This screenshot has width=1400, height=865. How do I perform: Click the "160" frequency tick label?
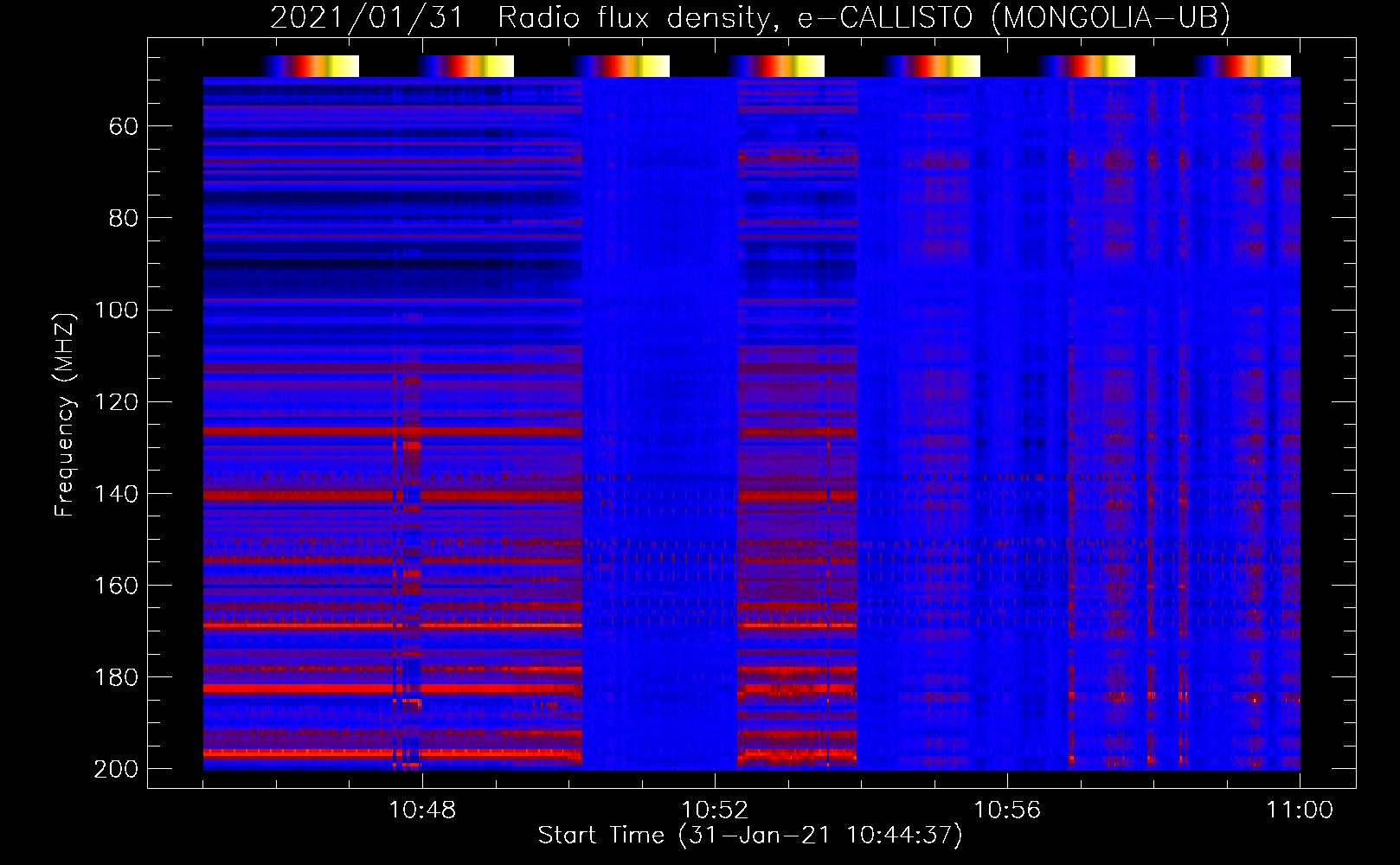point(116,586)
